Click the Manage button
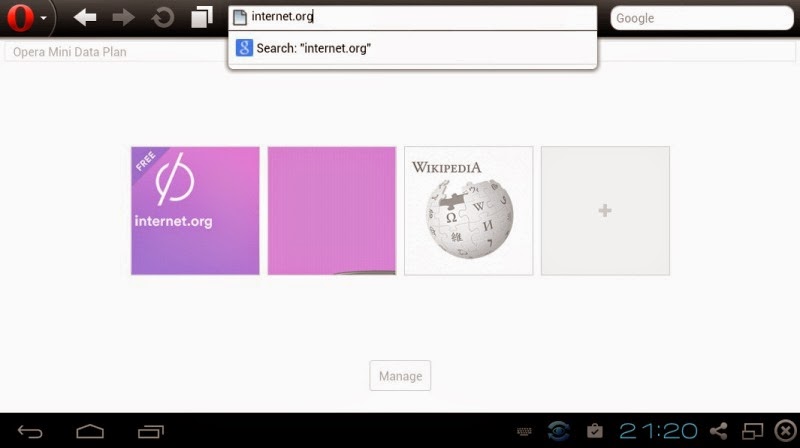800x448 pixels. tap(400, 376)
